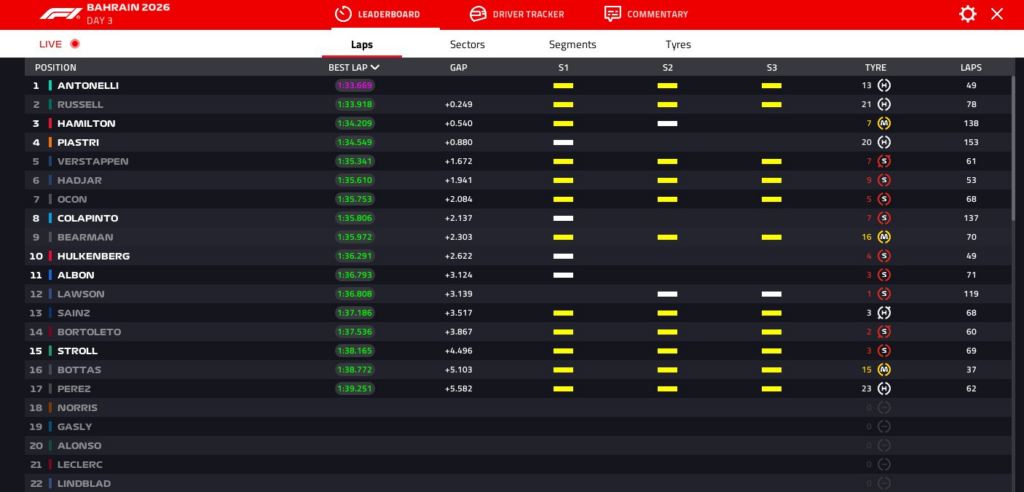This screenshot has height=492, width=1024.
Task: Click Colapinto's 137 laps count
Action: tap(971, 218)
